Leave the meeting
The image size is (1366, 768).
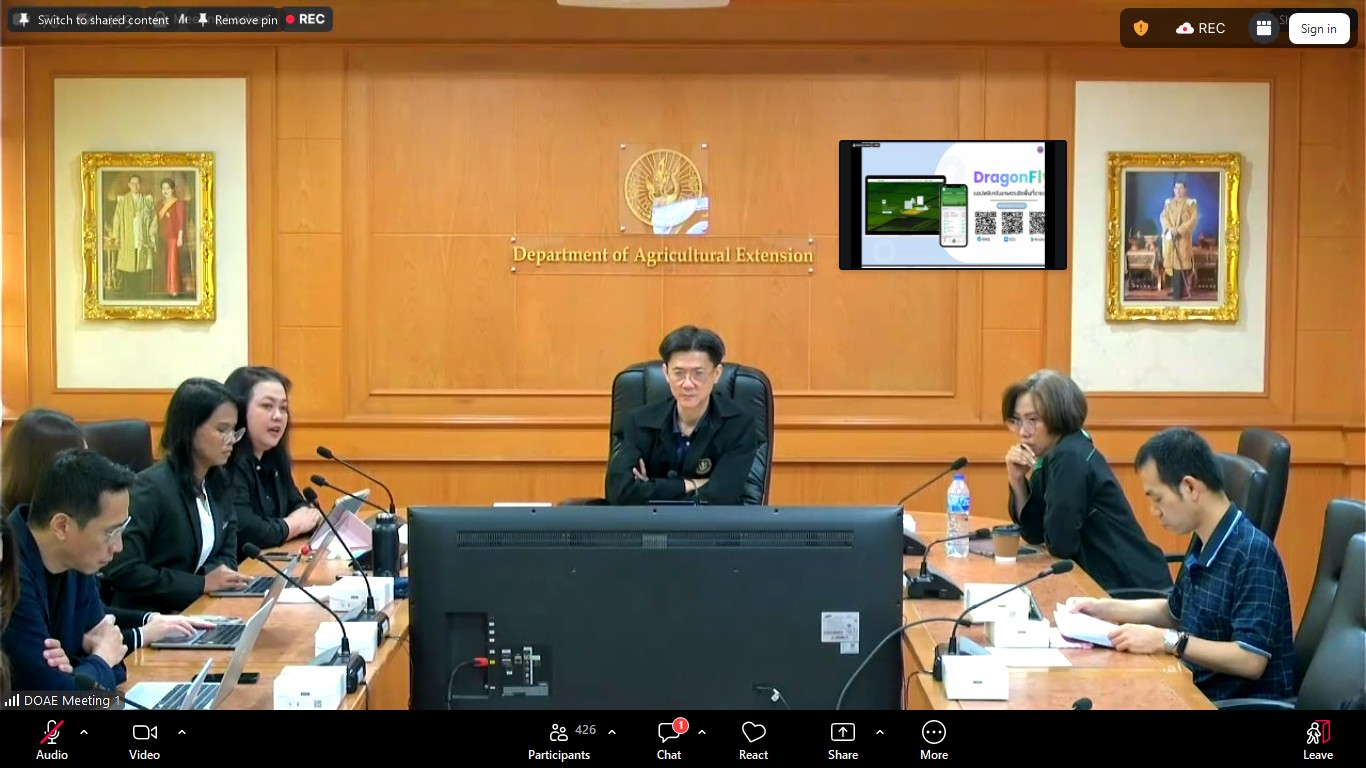coord(1317,740)
